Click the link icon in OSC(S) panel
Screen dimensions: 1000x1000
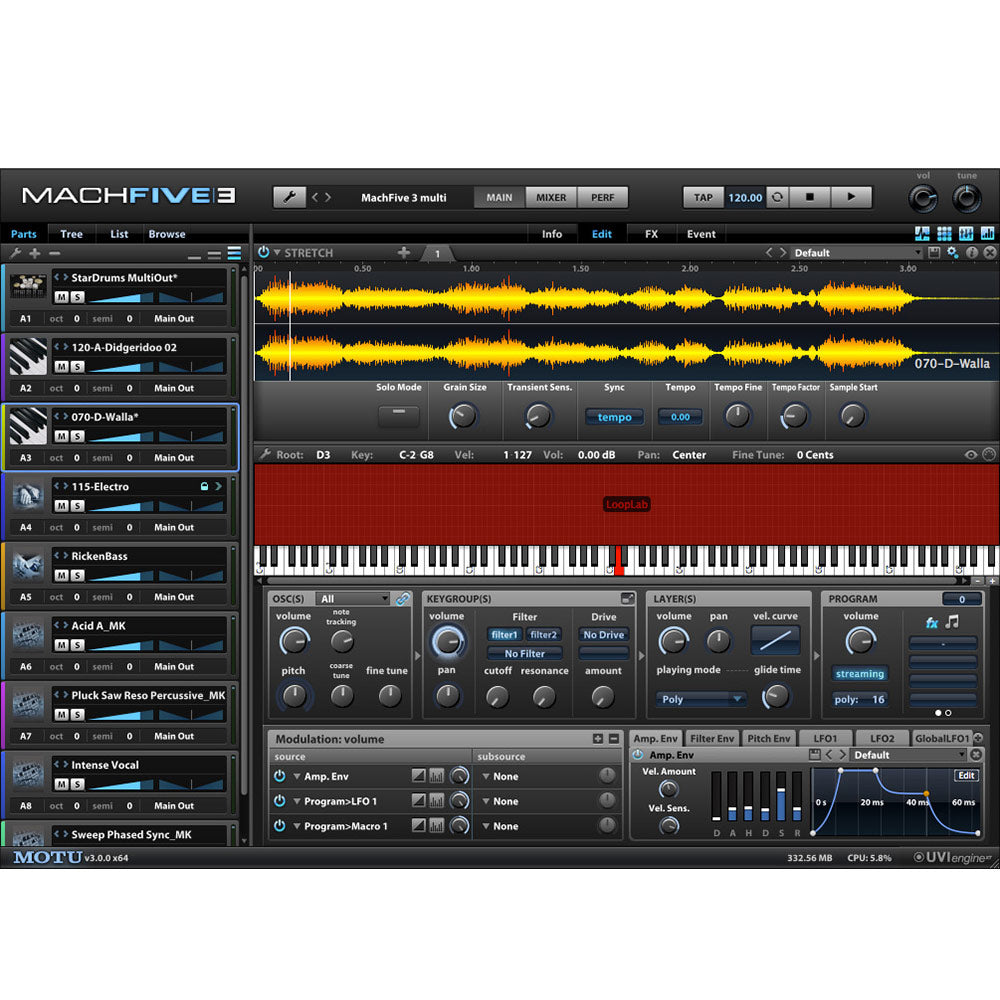pos(403,599)
